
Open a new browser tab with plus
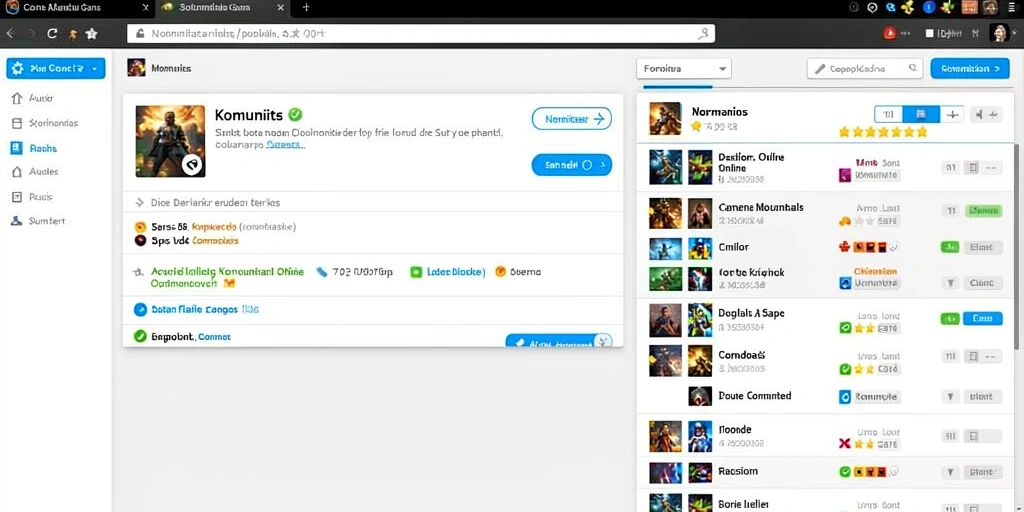tap(306, 8)
